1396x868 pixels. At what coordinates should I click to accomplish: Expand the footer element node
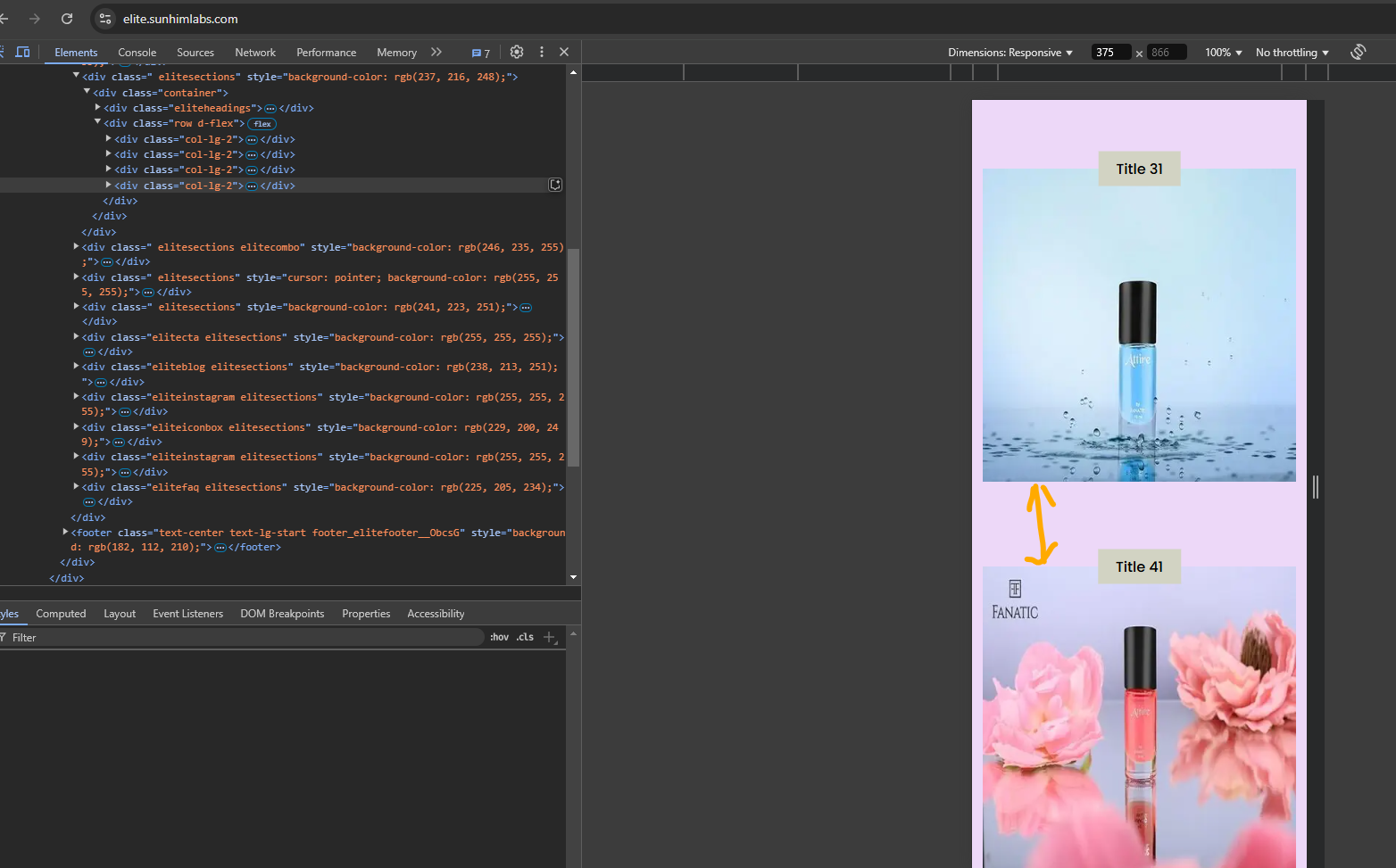point(65,532)
